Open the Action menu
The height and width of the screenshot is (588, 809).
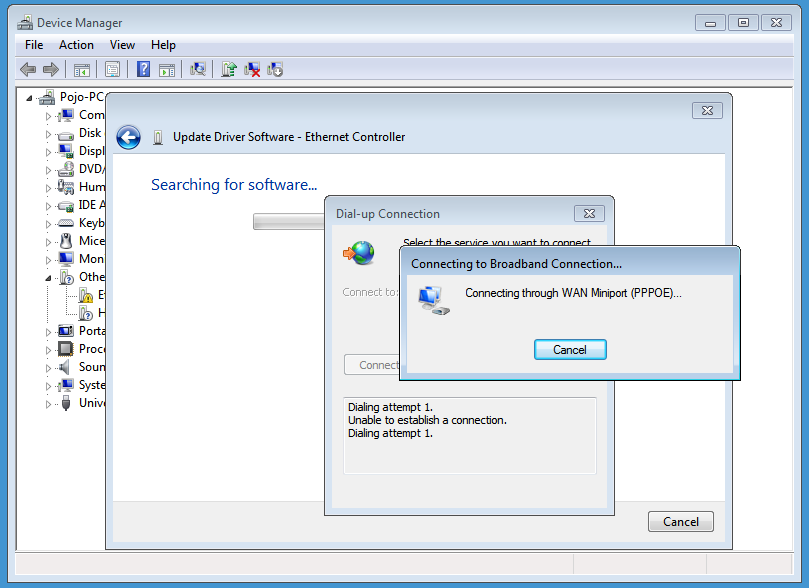[76, 45]
